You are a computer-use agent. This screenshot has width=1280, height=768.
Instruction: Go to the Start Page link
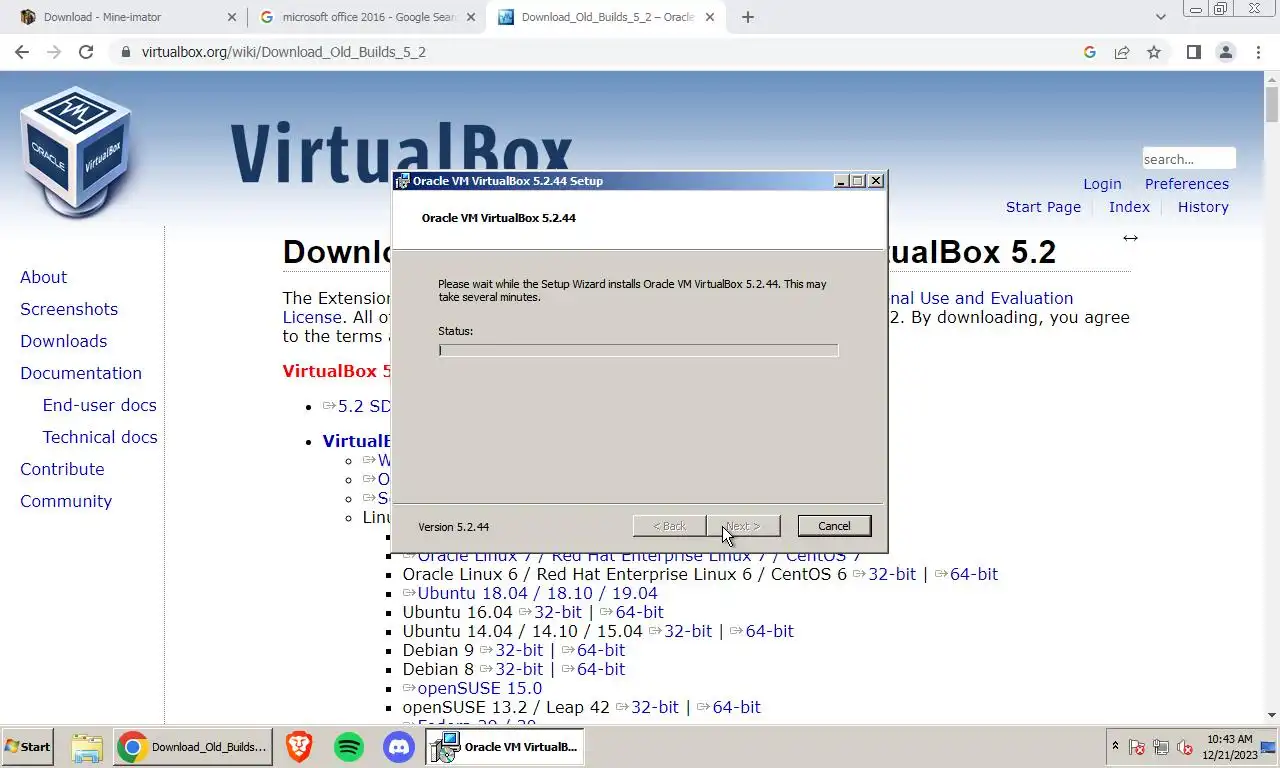click(x=1043, y=207)
